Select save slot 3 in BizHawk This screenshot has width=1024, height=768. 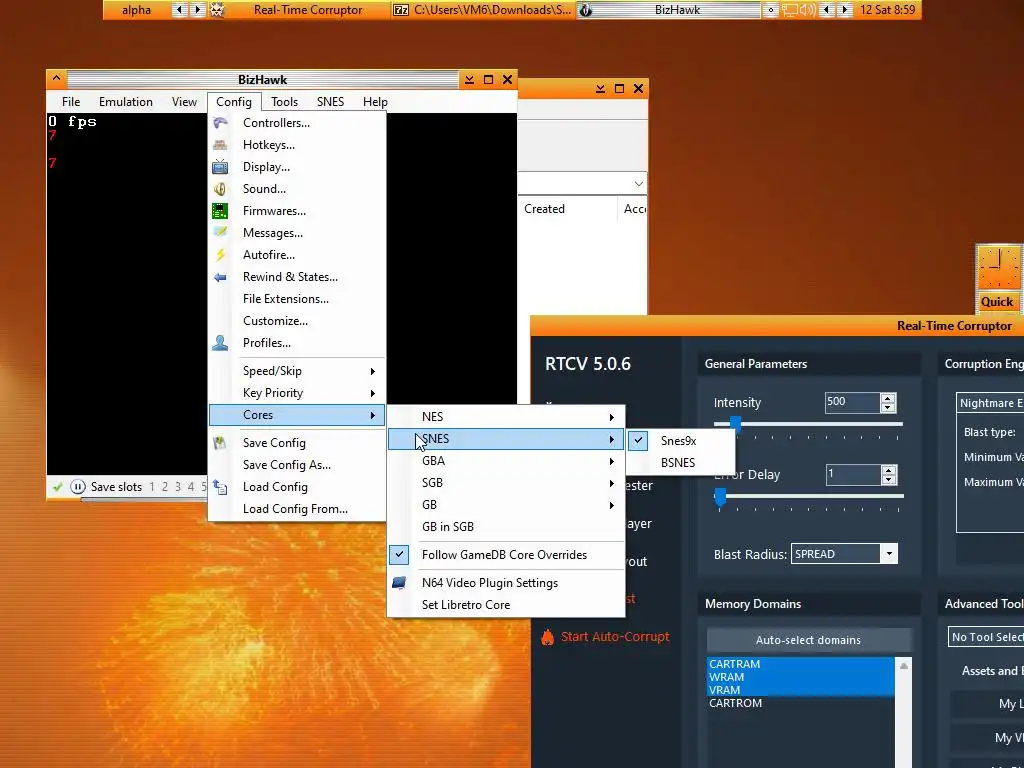coord(178,487)
